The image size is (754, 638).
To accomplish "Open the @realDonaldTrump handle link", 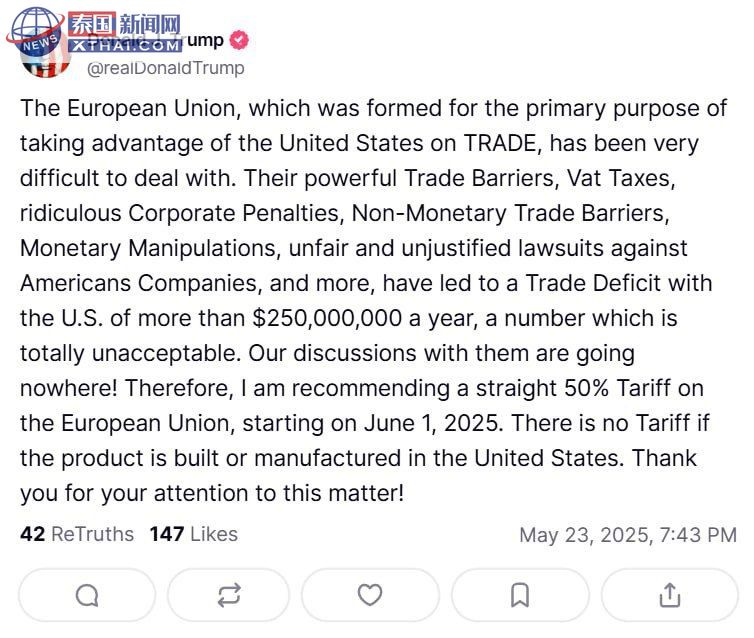I will click(x=165, y=68).
